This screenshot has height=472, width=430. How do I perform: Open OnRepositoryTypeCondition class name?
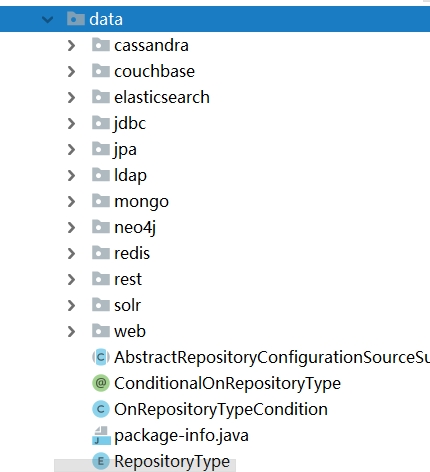(221, 410)
